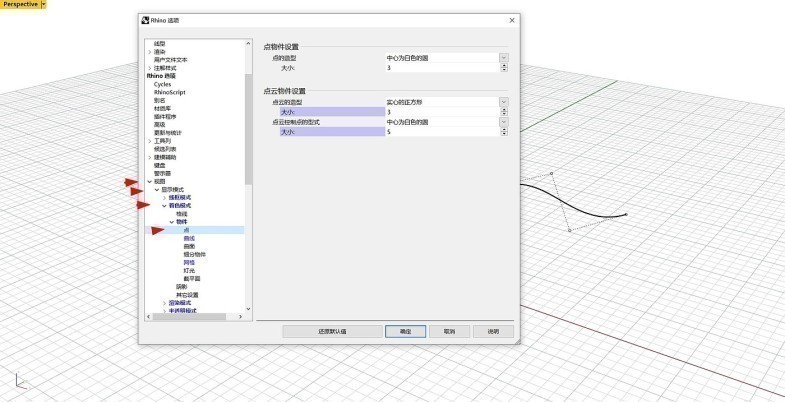Click the tree horizontal scrollbar right arrow
The width and height of the screenshot is (785, 402).
click(240, 317)
